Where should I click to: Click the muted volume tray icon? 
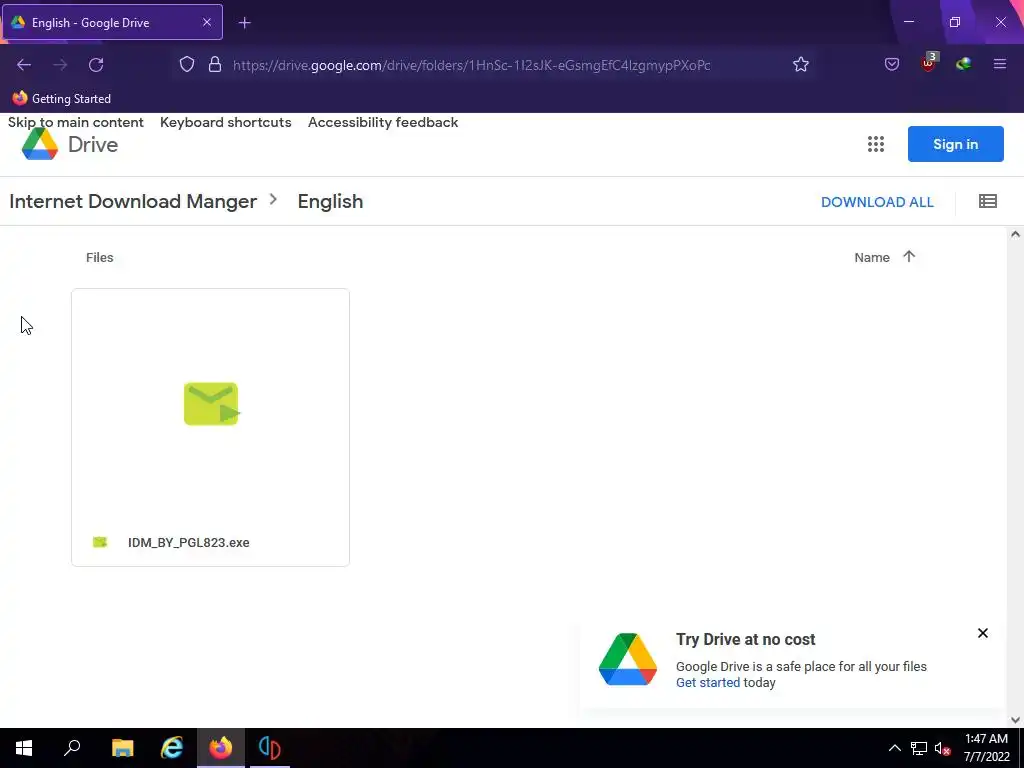click(x=942, y=748)
